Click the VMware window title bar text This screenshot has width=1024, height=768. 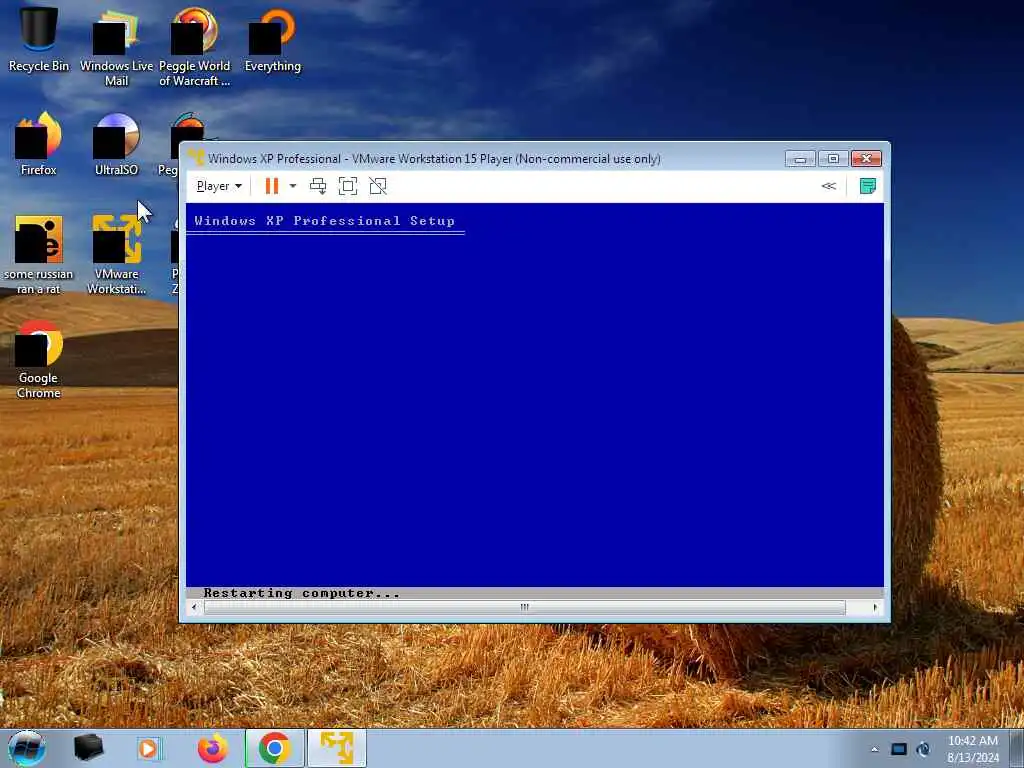[434, 159]
